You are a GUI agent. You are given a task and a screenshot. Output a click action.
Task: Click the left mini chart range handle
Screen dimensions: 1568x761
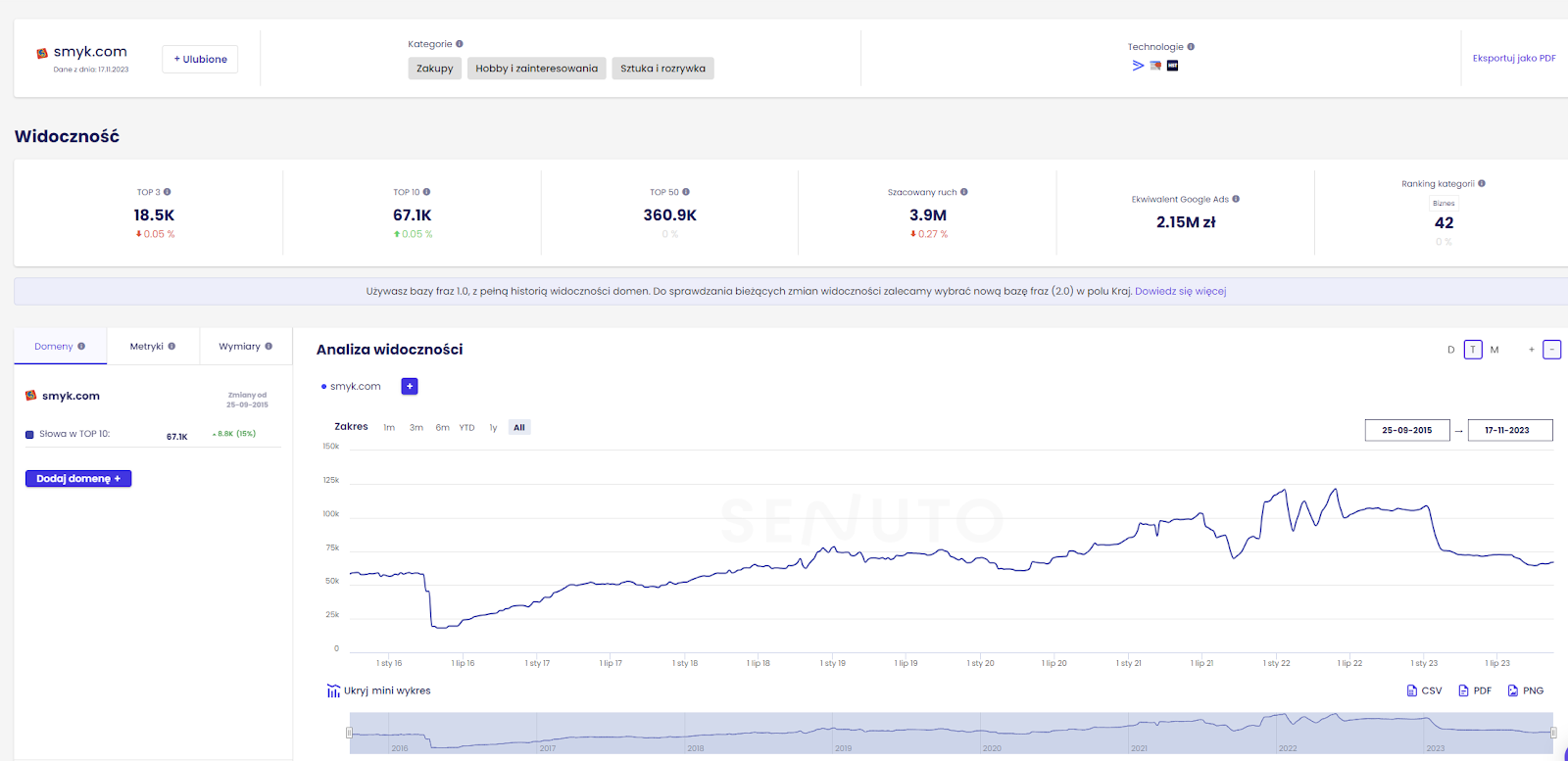pyautogui.click(x=349, y=733)
